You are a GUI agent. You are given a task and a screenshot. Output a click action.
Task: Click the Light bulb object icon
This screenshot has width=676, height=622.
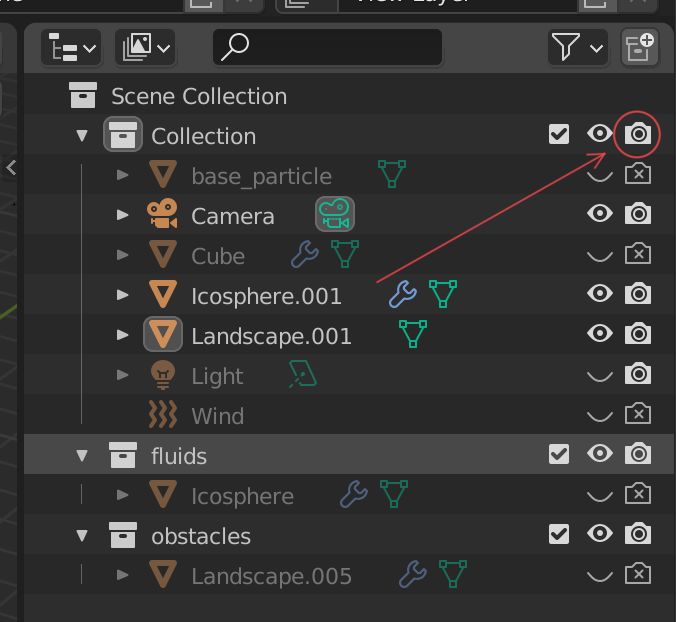tap(163, 375)
